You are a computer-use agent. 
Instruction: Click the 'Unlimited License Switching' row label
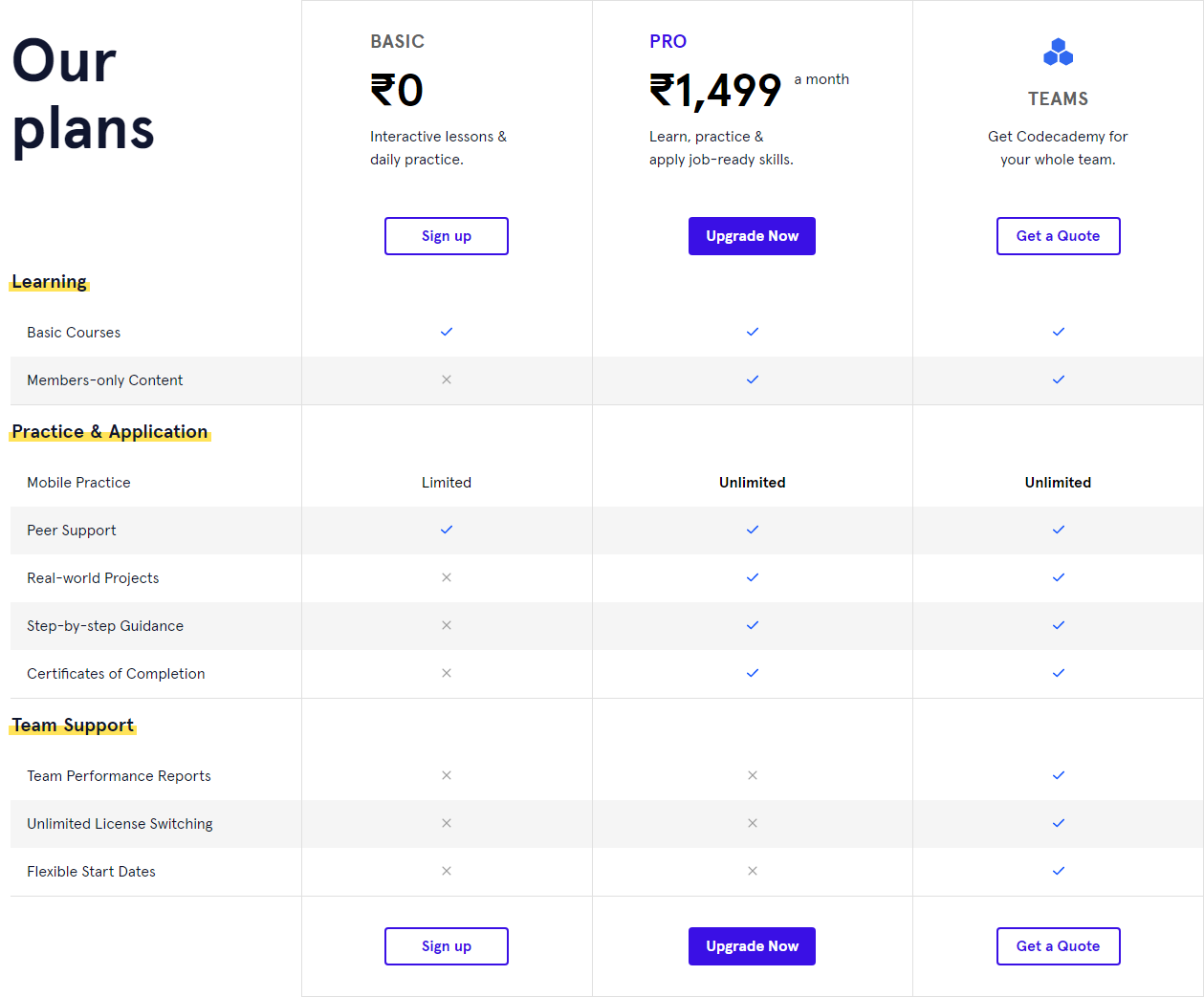[120, 824]
